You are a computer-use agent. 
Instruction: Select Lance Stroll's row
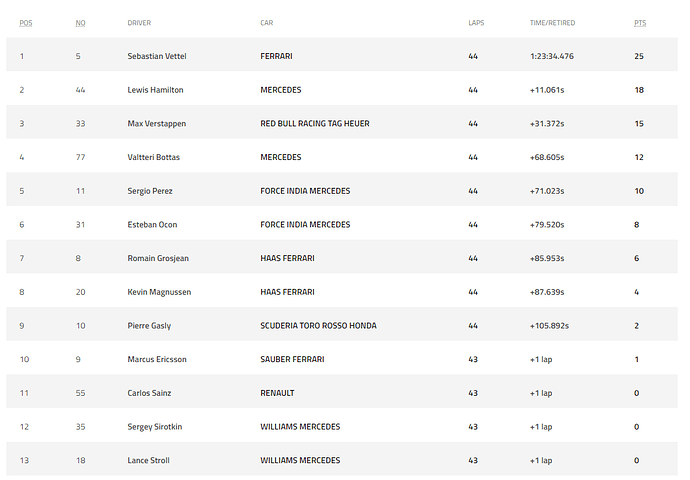(x=150, y=461)
